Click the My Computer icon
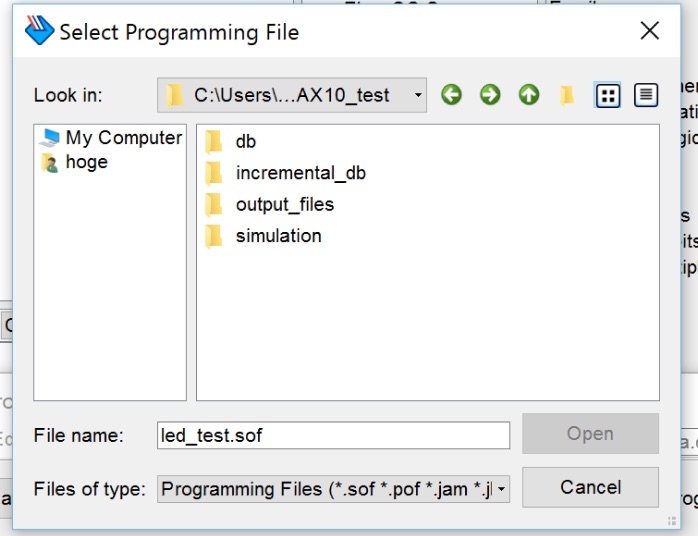 pos(49,138)
